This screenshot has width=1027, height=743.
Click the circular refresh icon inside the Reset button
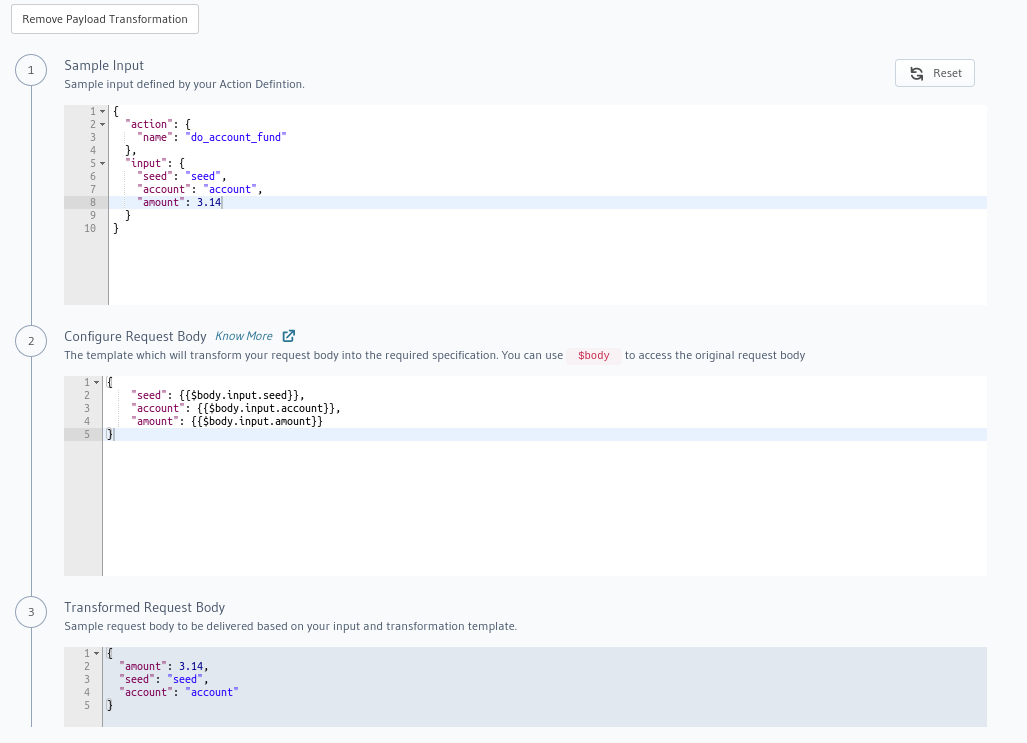[916, 72]
